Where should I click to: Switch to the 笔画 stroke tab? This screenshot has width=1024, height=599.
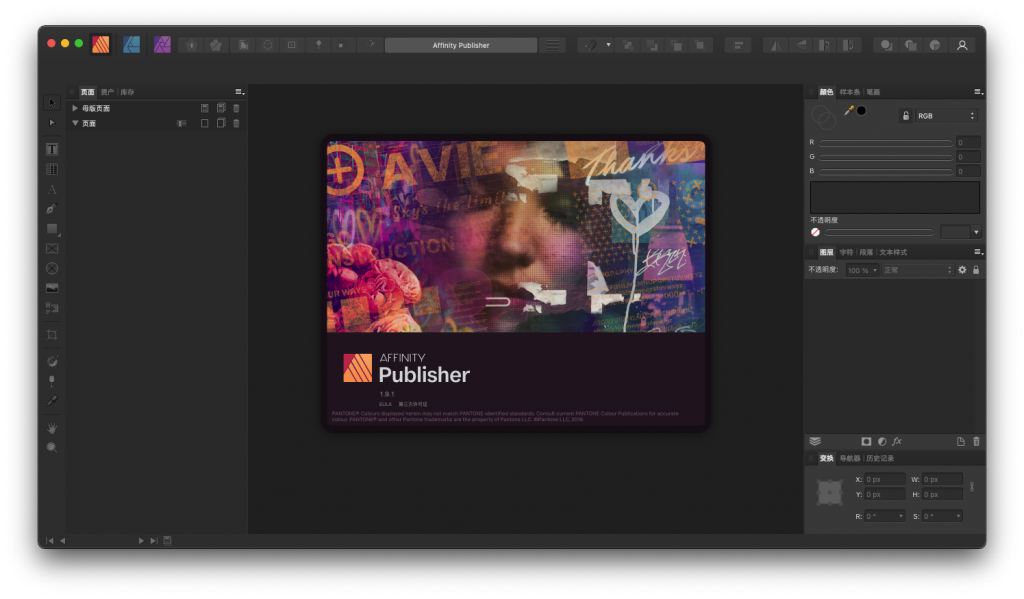873,92
